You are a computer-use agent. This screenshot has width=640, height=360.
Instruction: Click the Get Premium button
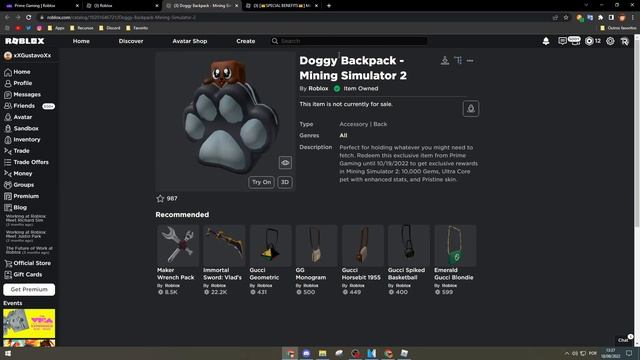coord(29,289)
